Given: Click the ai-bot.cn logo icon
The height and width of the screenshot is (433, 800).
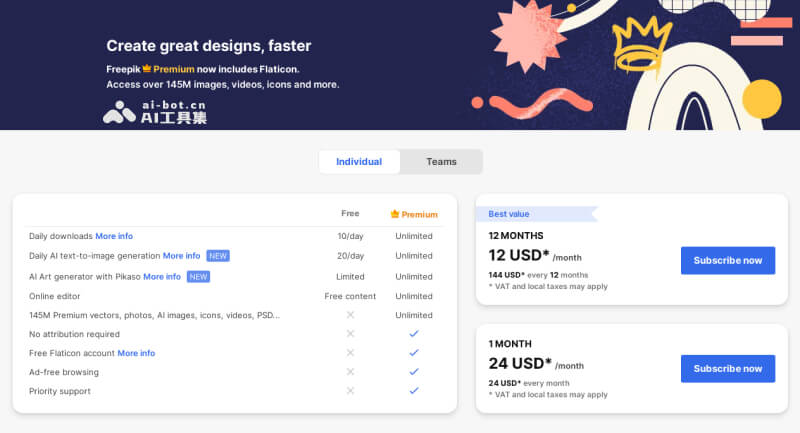Looking at the screenshot, I should [x=119, y=112].
